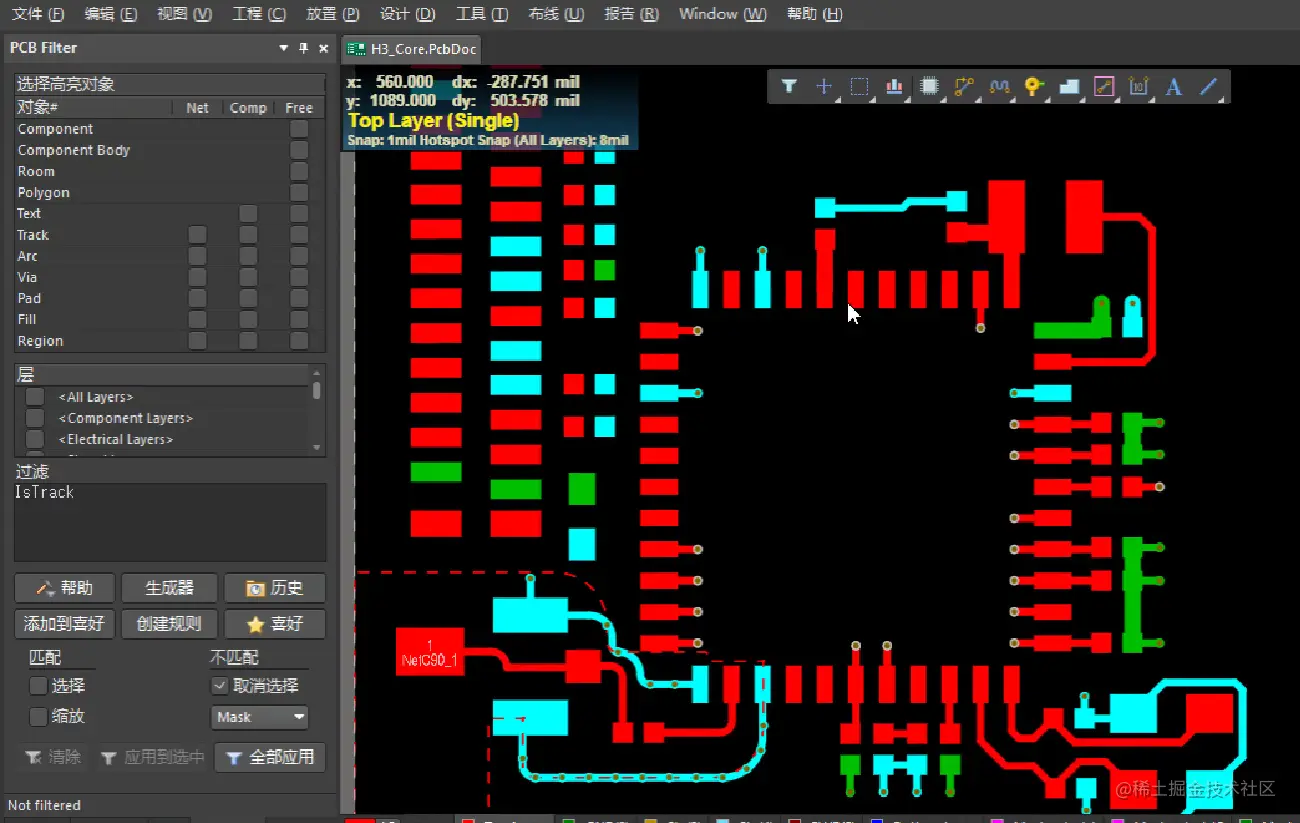Check the Free box in the Polygon row
The image size is (1300, 823).
(x=299, y=193)
